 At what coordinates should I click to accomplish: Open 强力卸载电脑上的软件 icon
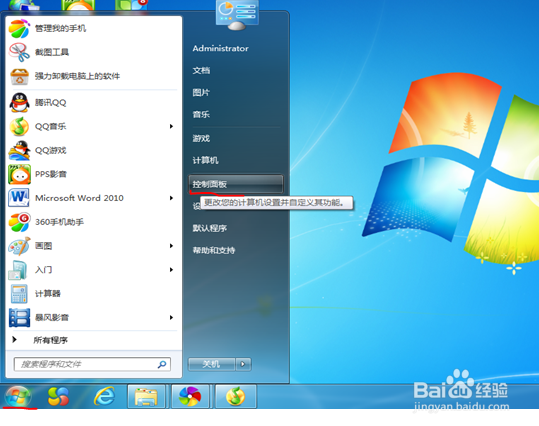tap(19, 76)
